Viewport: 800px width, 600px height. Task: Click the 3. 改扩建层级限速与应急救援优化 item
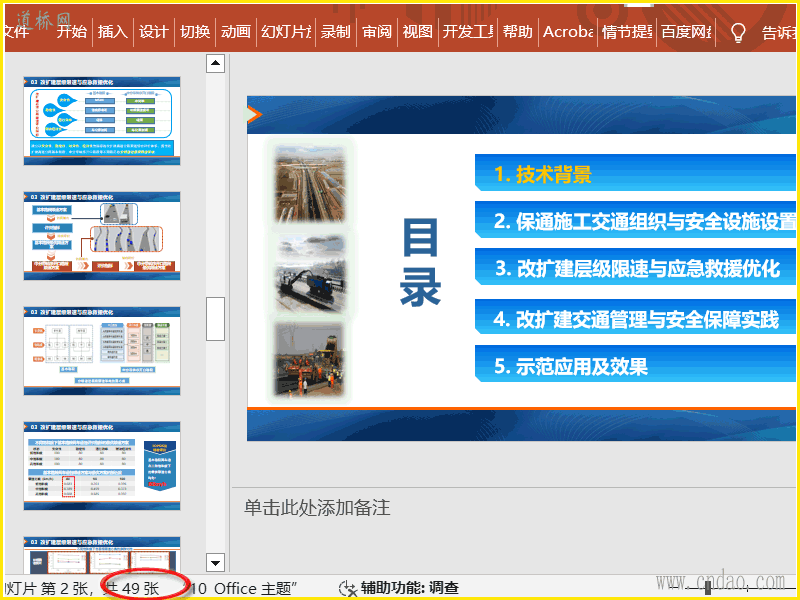click(x=637, y=268)
